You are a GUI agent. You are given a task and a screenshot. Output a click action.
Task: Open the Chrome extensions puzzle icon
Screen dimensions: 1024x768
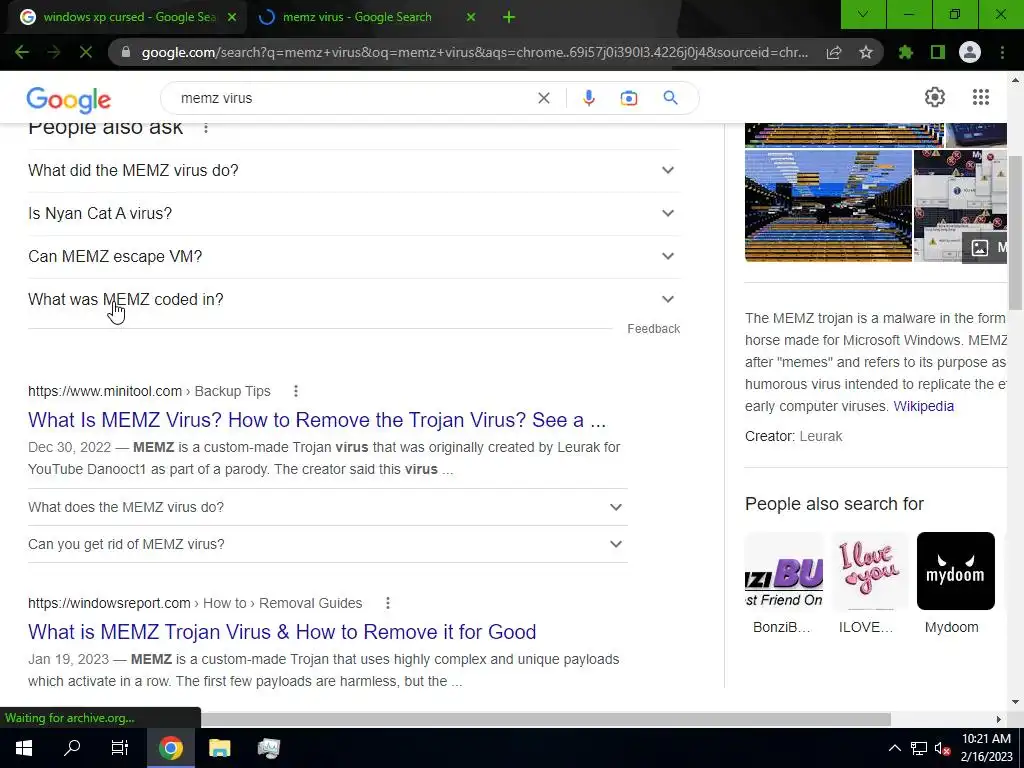905,52
